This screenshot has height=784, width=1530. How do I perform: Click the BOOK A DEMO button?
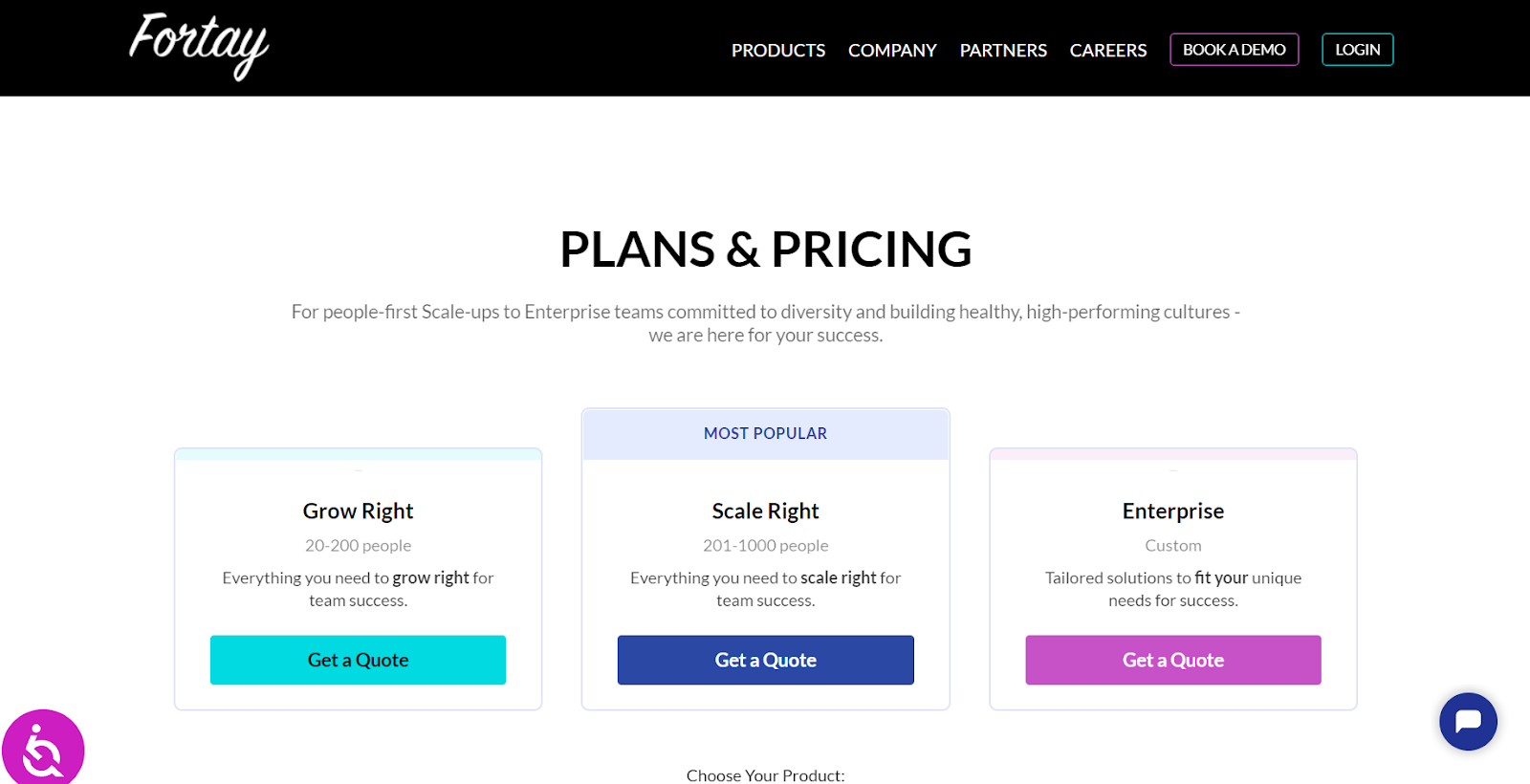pos(1234,50)
